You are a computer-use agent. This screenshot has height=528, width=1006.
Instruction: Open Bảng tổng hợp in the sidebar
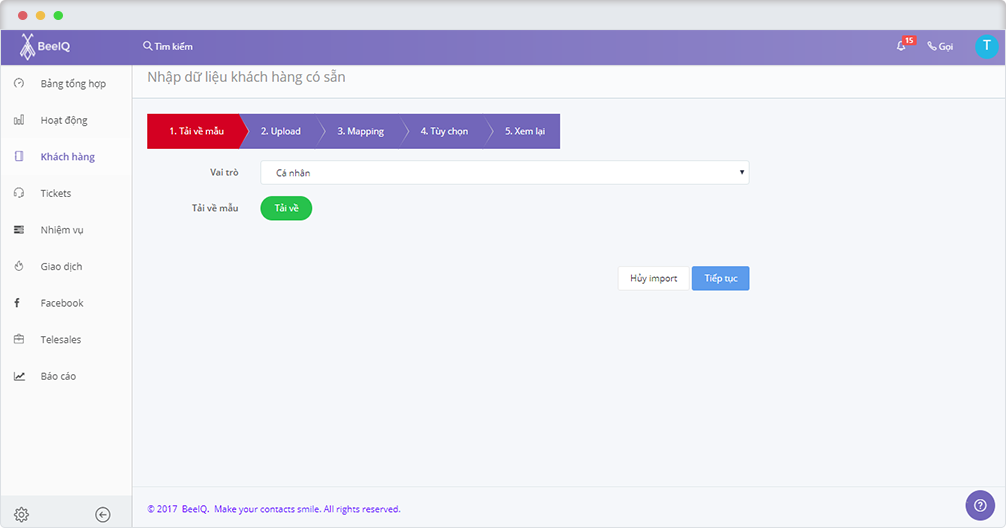pyautogui.click(x=72, y=83)
